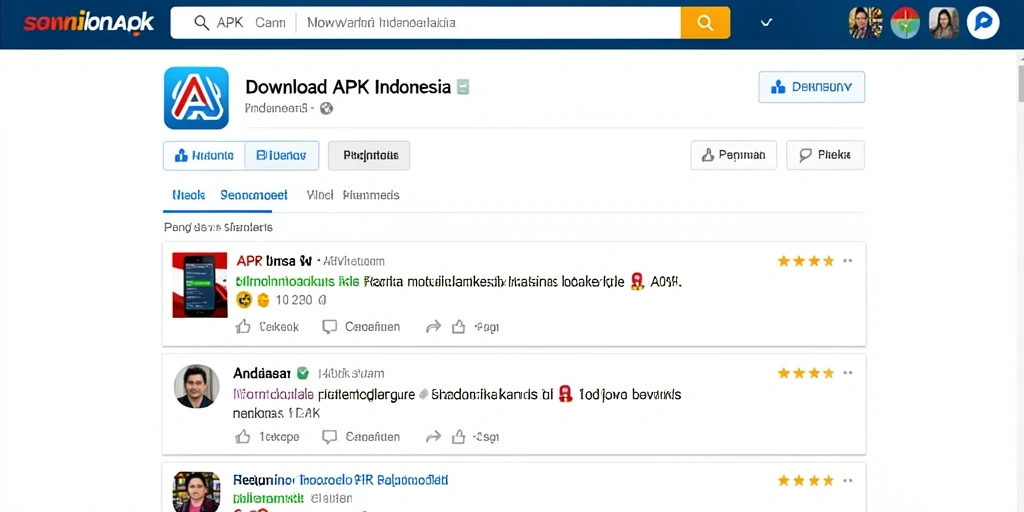
Task: Click the green text link in the first post
Action: [x=297, y=282]
